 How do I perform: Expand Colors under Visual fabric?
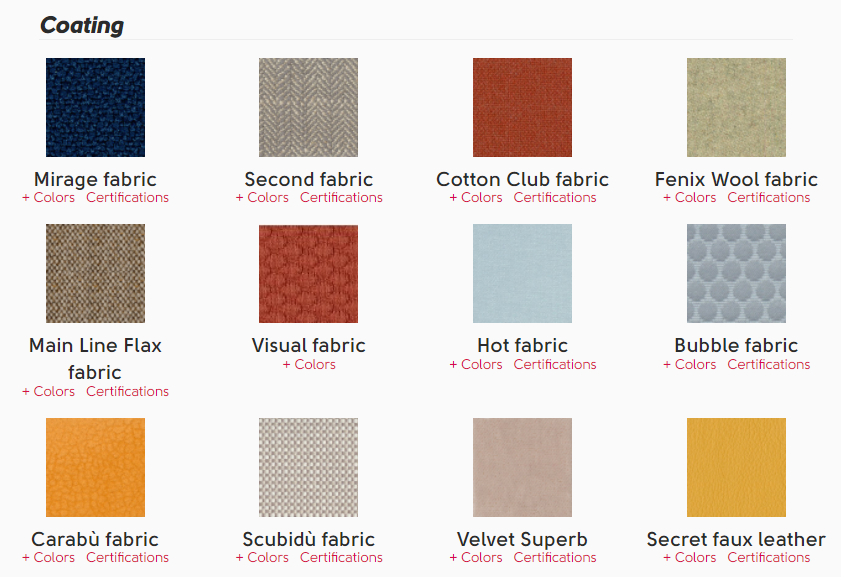[309, 364]
